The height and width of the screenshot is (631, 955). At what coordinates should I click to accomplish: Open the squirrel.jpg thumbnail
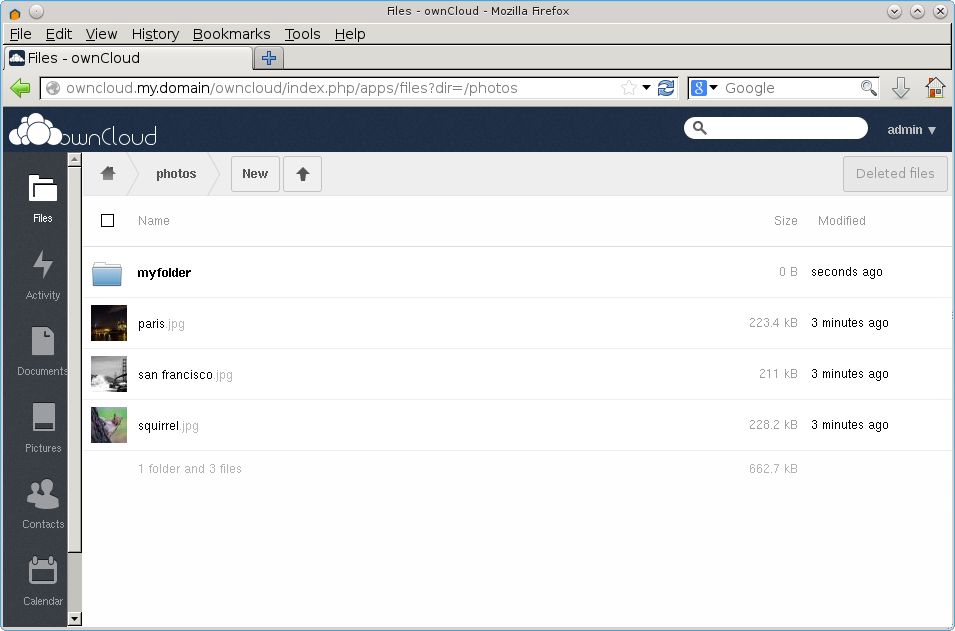coord(109,425)
